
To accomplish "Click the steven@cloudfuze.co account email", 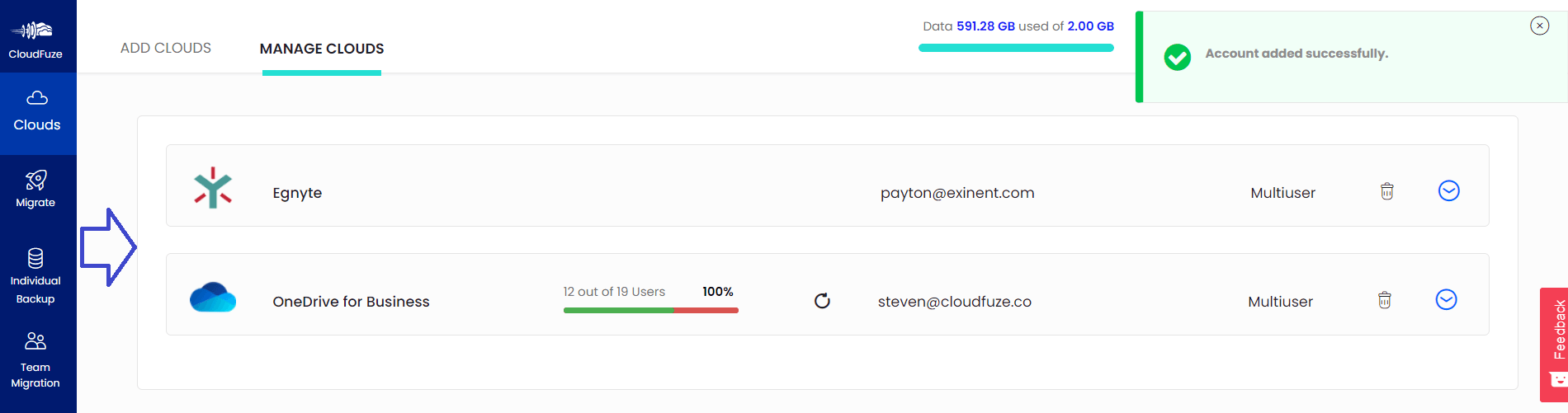I will point(955,302).
